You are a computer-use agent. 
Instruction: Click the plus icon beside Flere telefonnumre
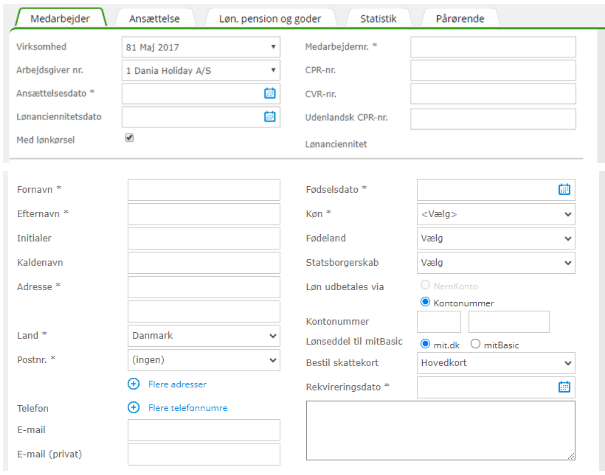pos(134,407)
